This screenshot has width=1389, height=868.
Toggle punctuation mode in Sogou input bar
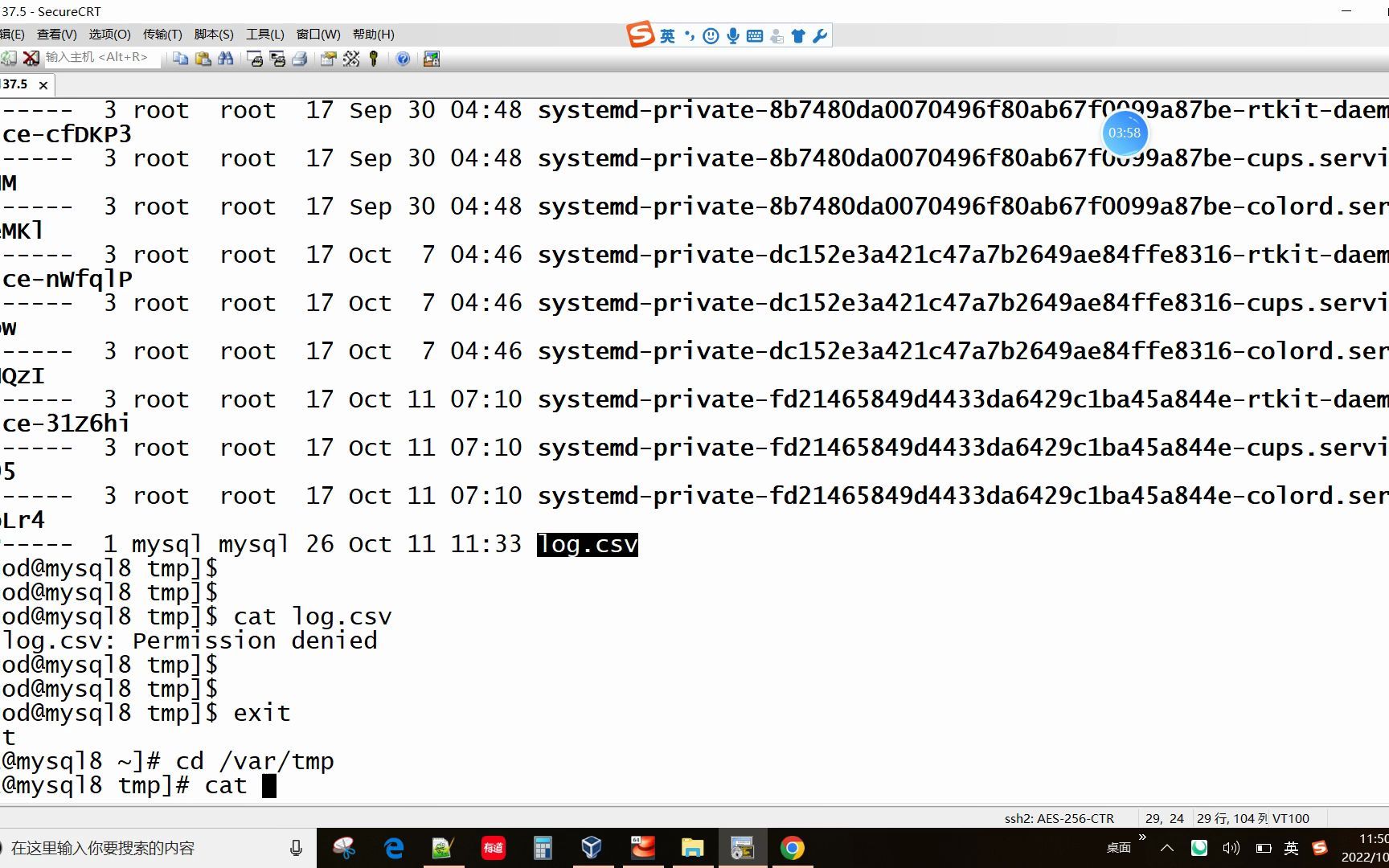pos(689,36)
